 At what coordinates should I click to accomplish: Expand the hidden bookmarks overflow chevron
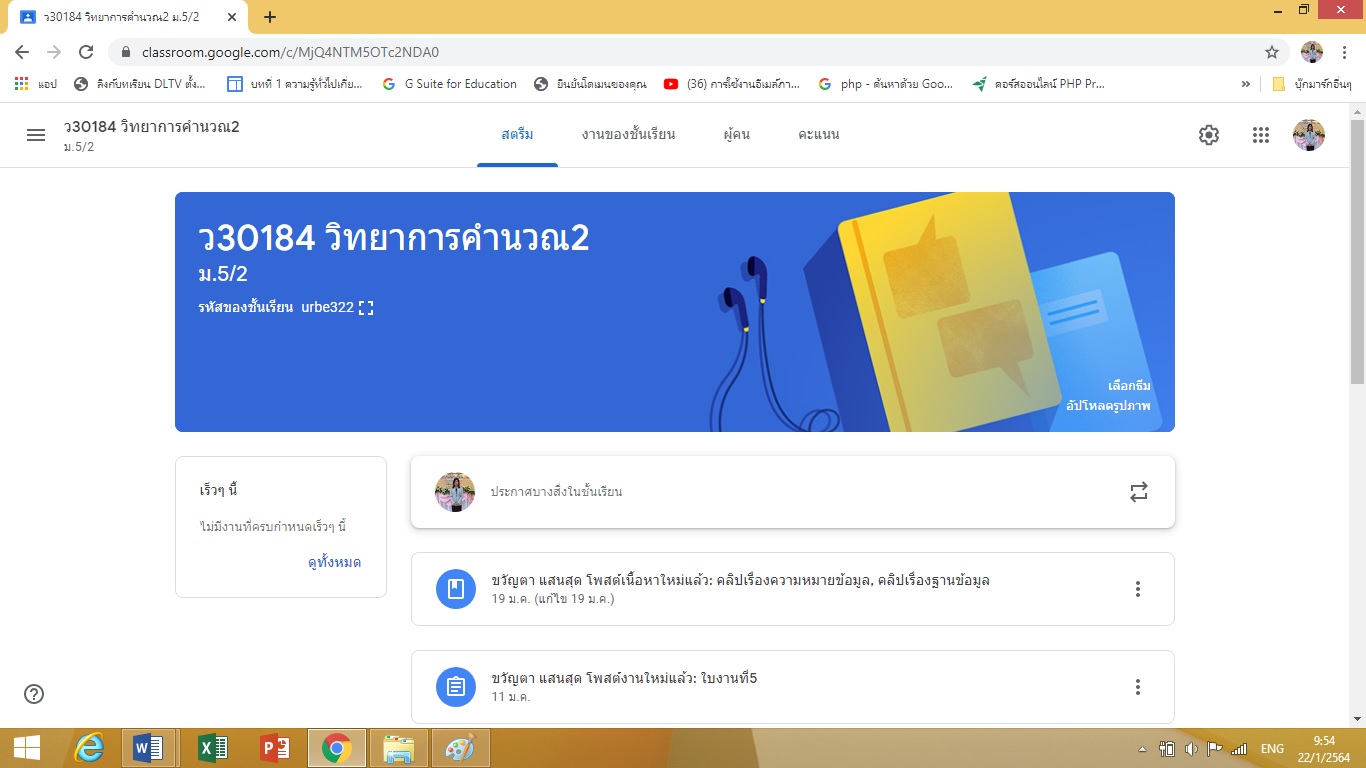point(1245,84)
